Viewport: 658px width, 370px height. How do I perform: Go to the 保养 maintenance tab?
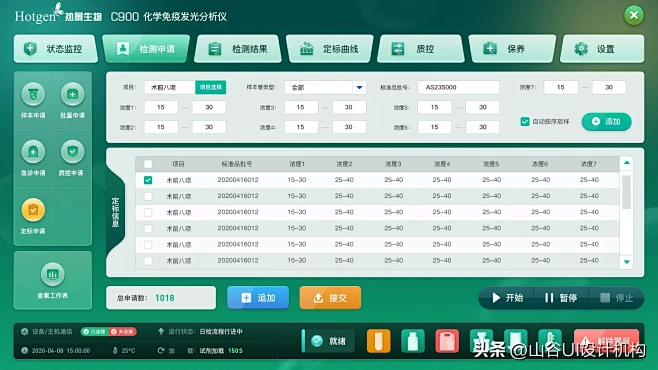[512, 49]
